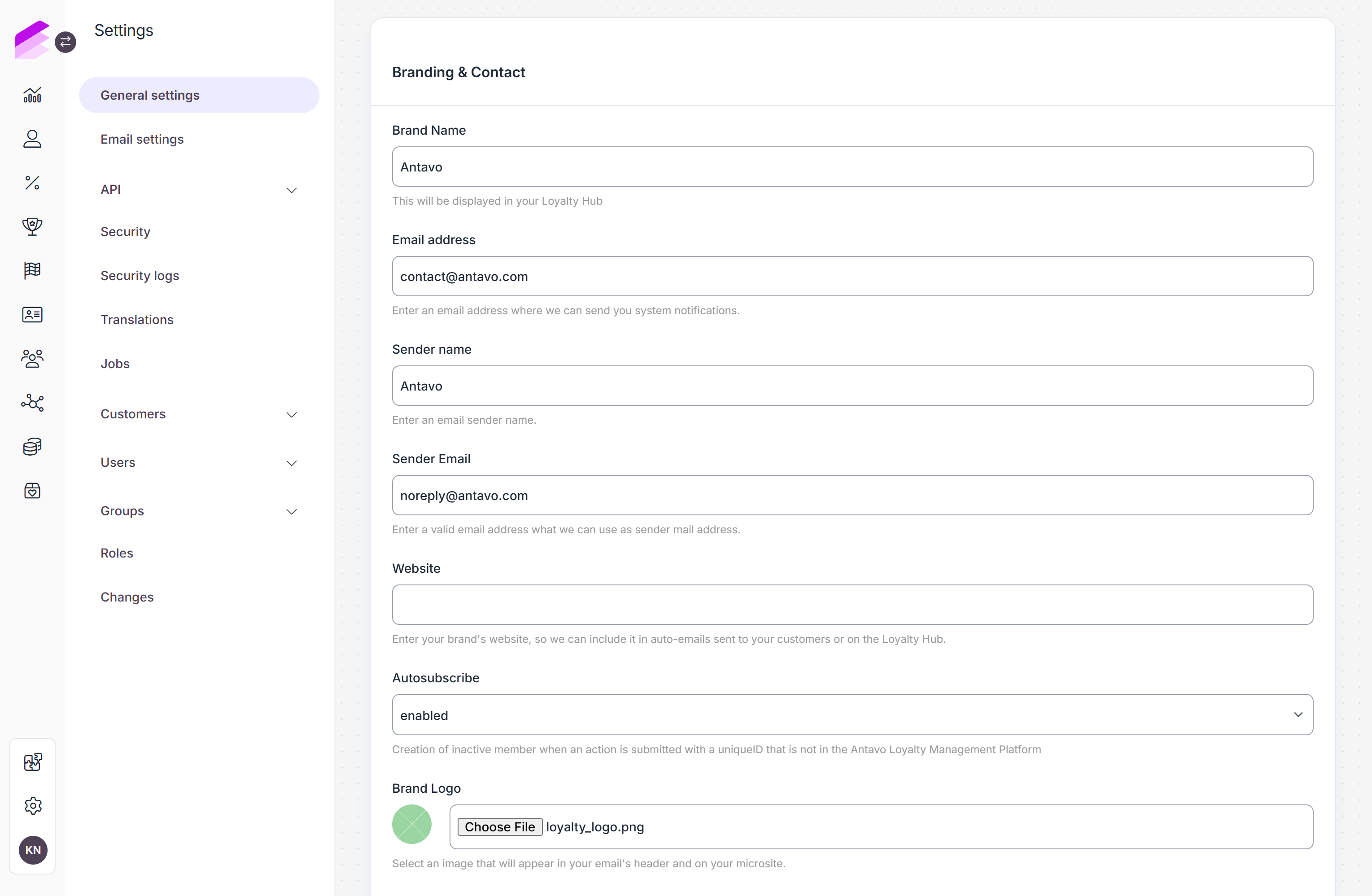
Task: Click the Website input field
Action: coord(852,605)
